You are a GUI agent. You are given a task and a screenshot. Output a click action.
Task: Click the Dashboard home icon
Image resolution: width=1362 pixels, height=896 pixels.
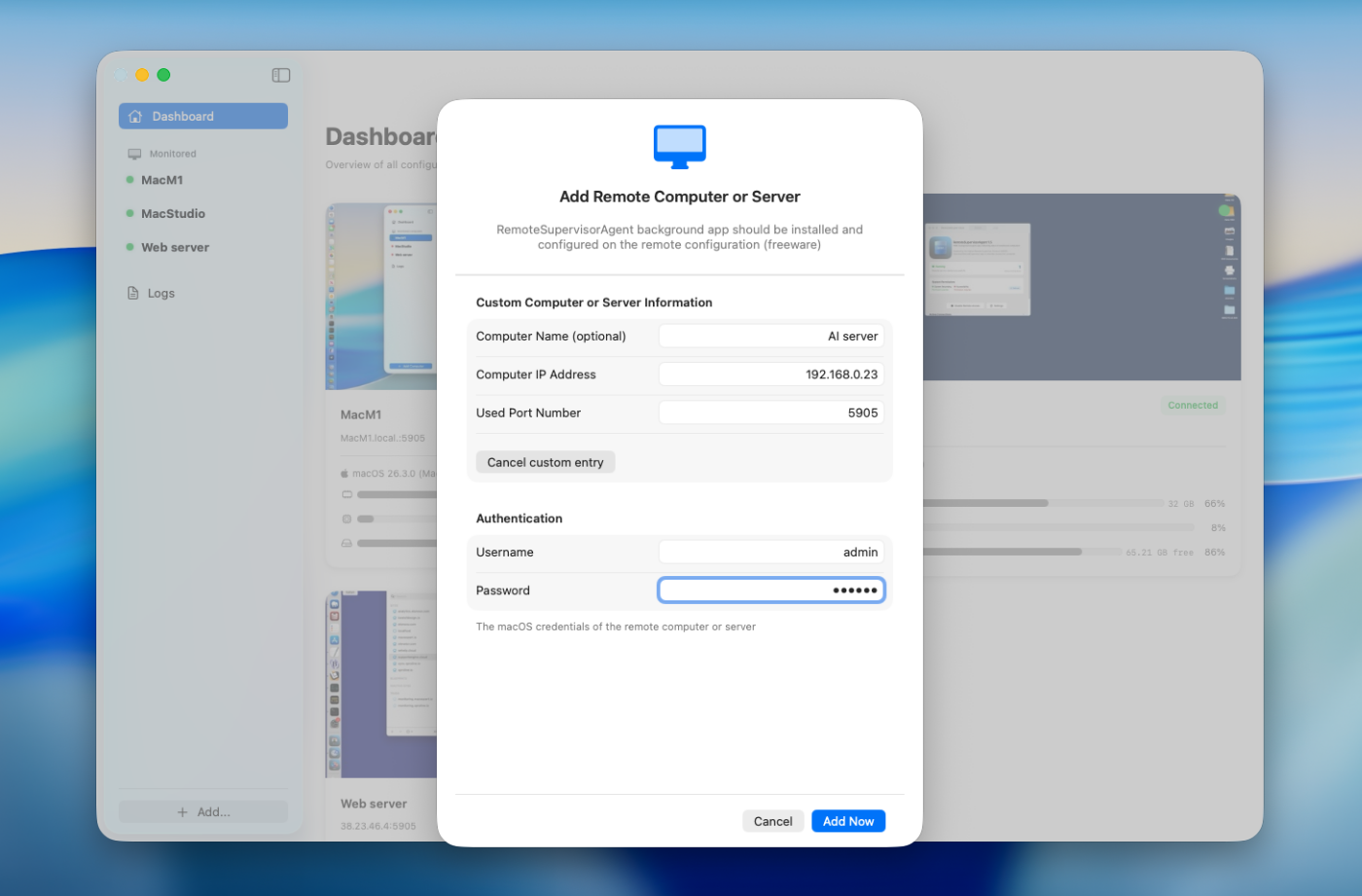(x=135, y=117)
